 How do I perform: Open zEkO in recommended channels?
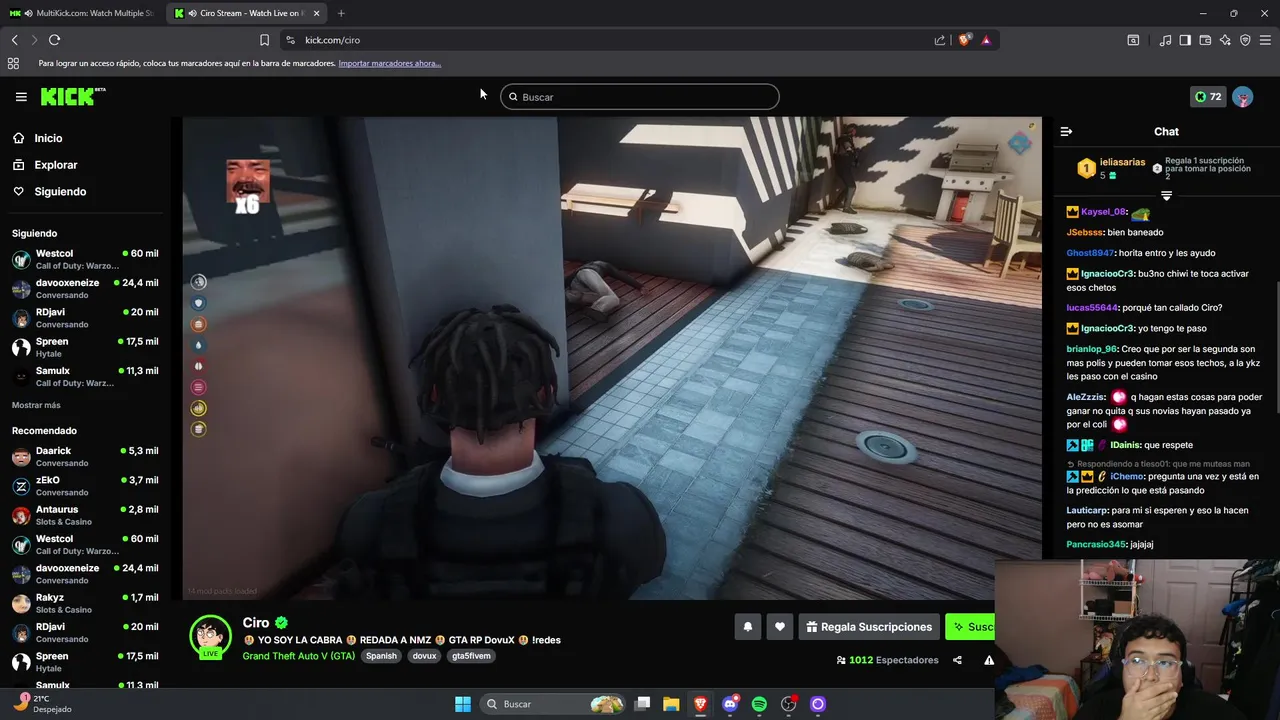(x=85, y=486)
